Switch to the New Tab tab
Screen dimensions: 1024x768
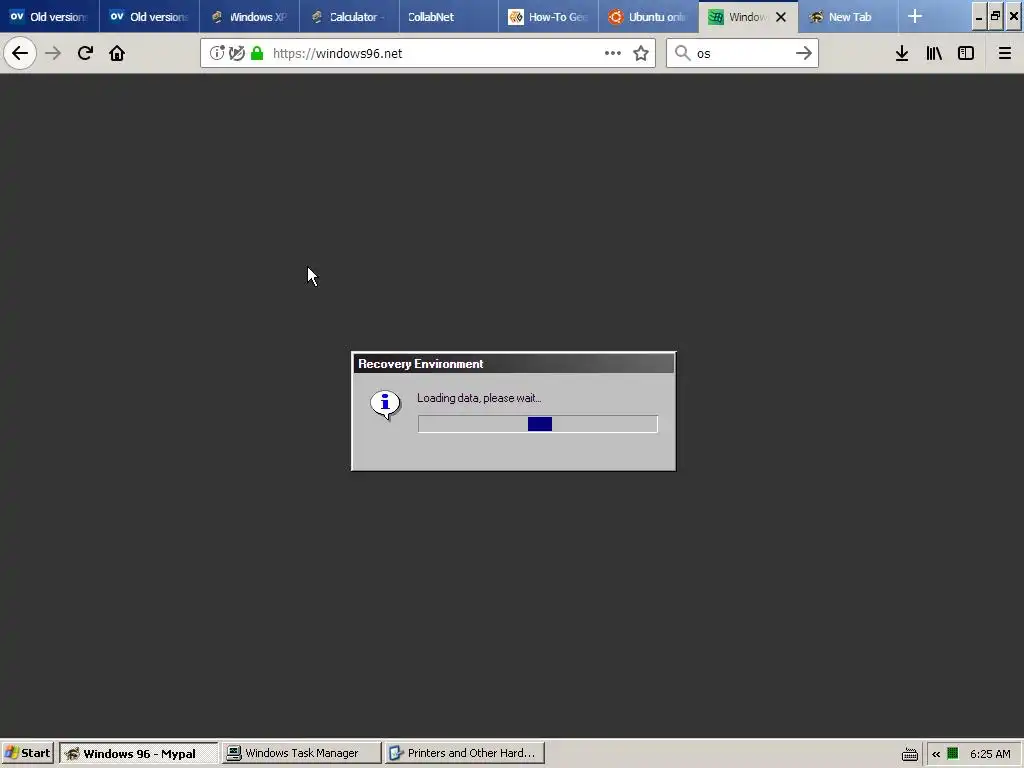click(849, 16)
